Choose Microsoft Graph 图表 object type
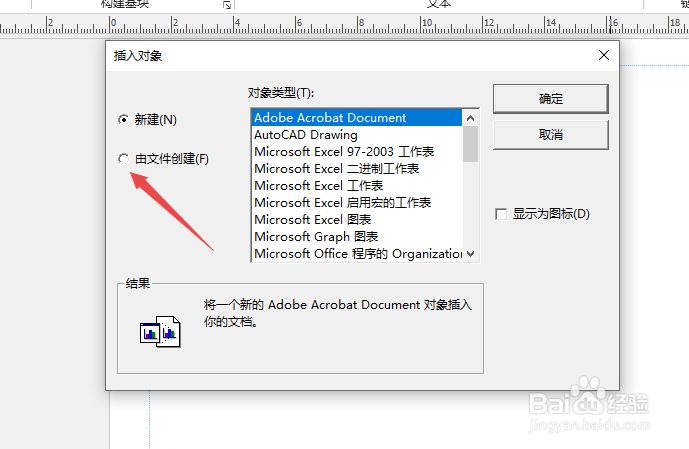 357,237
